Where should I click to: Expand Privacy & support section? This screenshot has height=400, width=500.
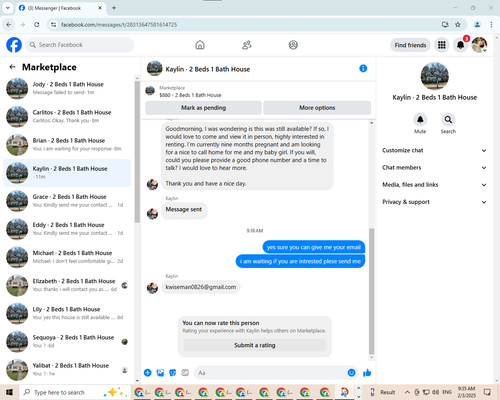[434, 202]
